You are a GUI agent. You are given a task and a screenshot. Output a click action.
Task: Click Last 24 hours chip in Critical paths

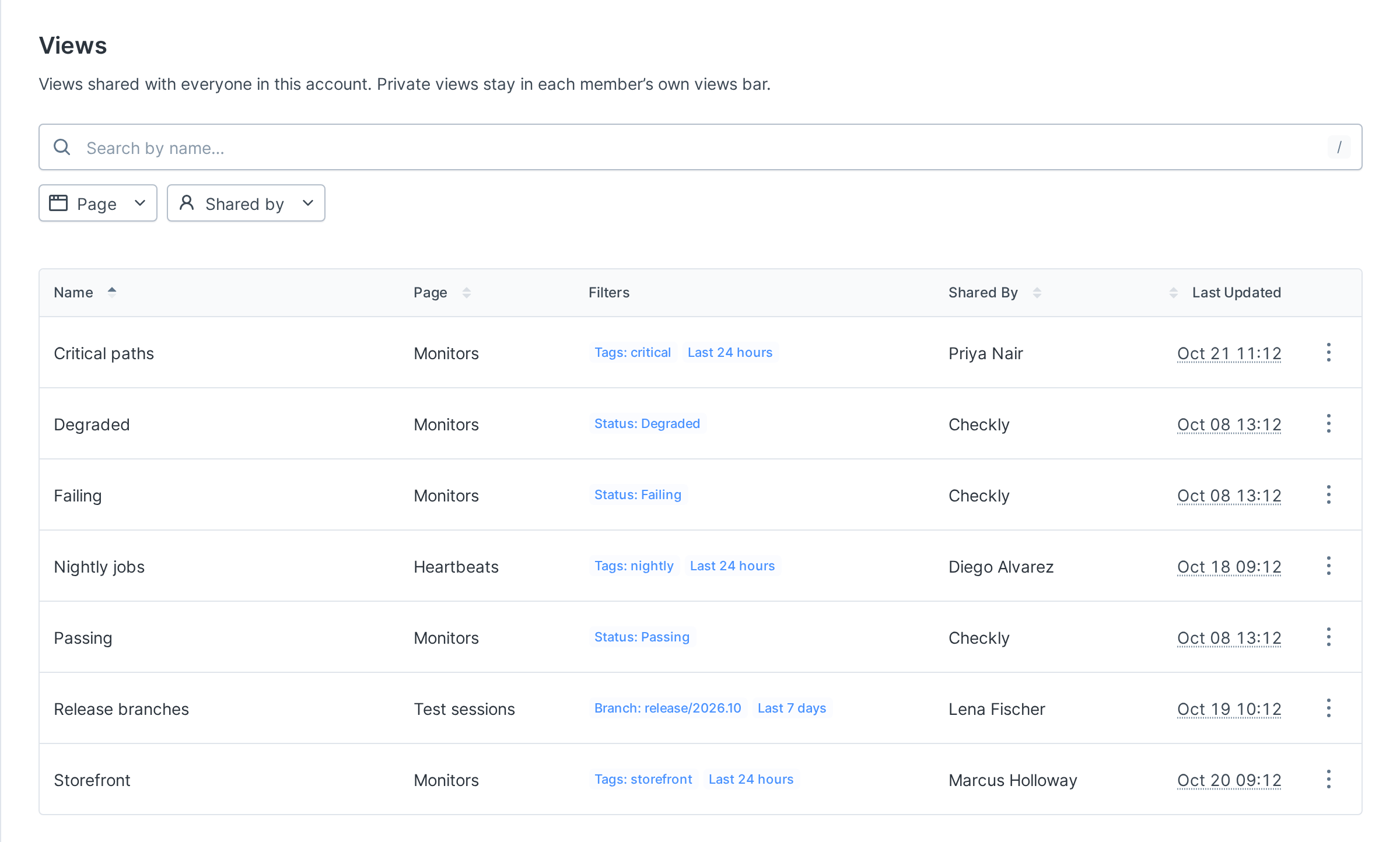[x=730, y=352]
